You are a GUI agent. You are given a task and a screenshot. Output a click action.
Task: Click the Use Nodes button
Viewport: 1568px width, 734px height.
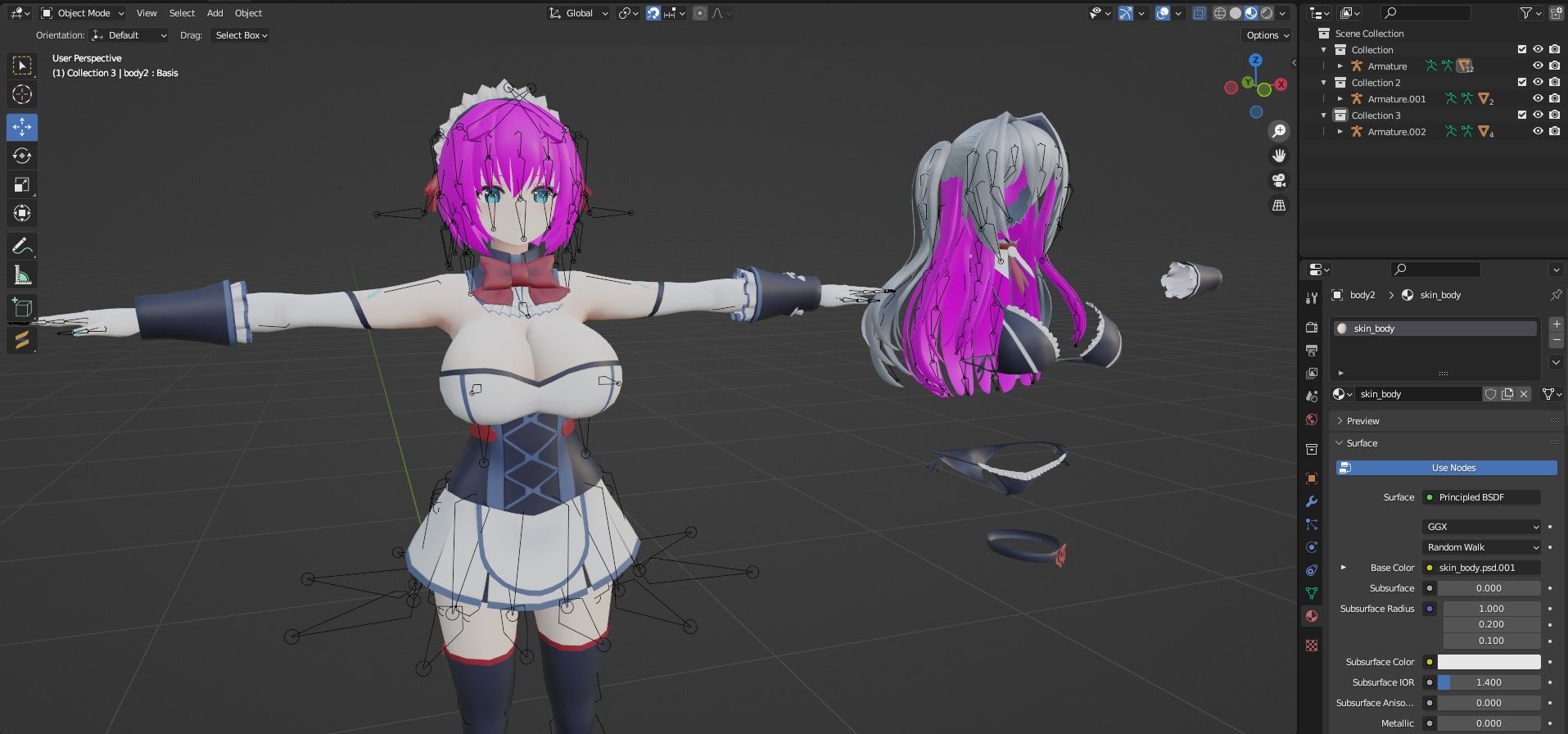1447,468
